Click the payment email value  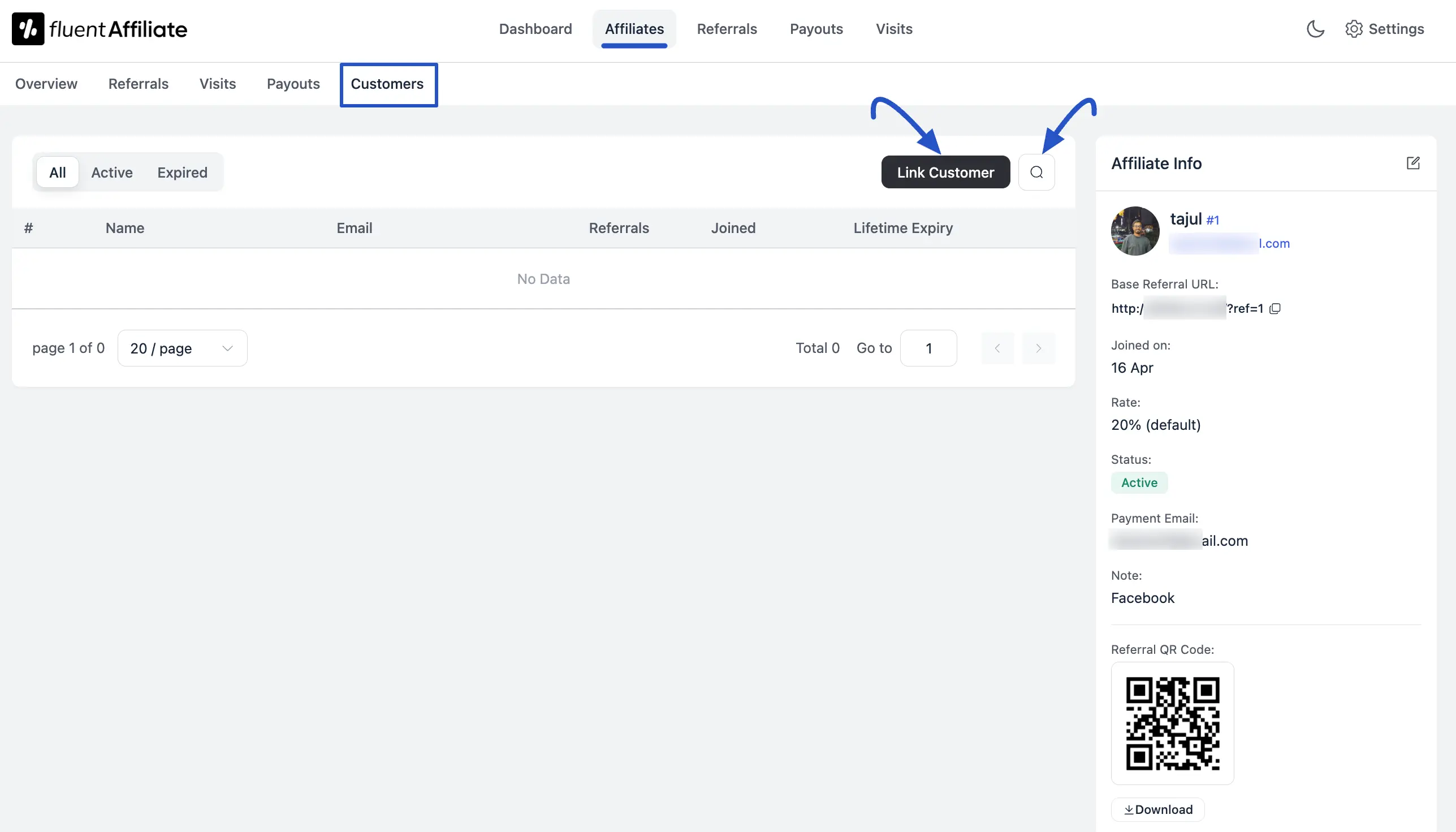click(1179, 541)
